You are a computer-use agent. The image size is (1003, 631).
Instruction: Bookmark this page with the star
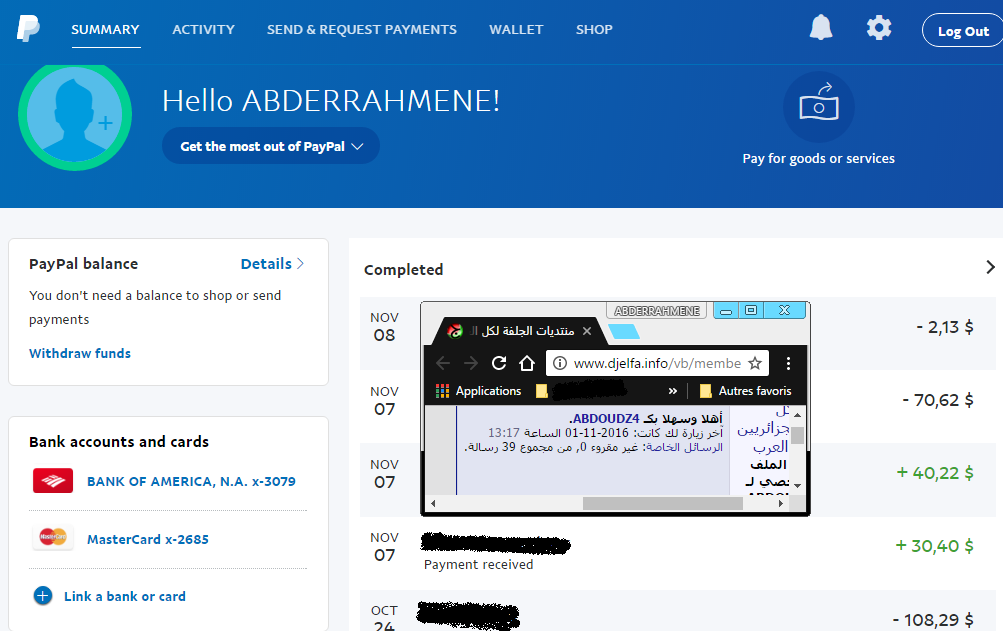tap(755, 363)
